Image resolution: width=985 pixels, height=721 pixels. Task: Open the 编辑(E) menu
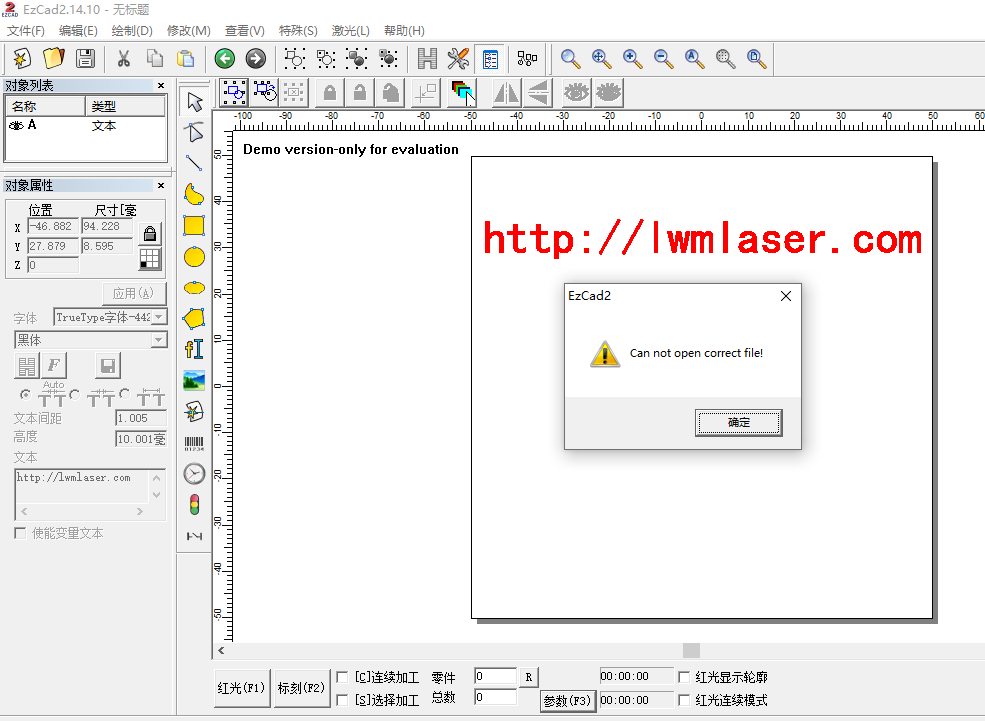tap(78, 31)
